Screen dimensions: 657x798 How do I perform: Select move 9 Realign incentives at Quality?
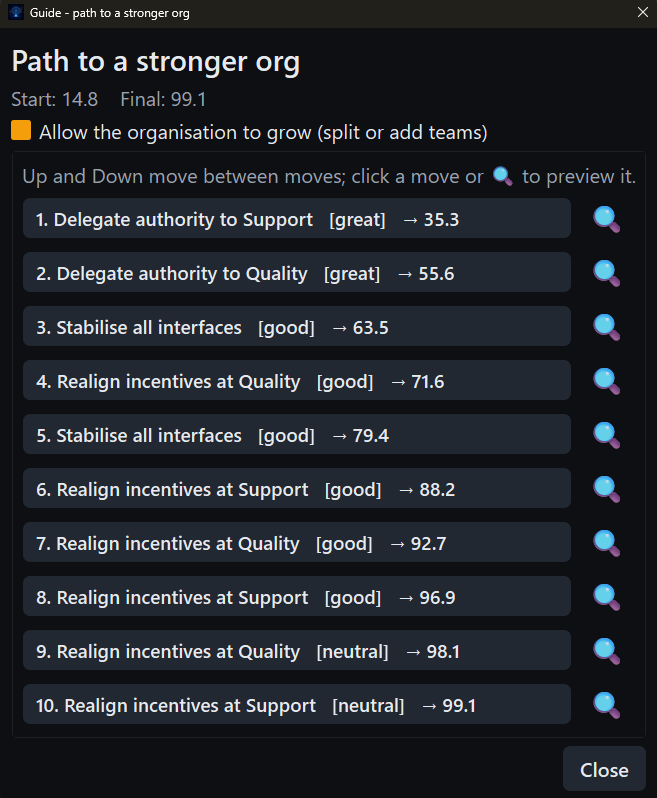coord(297,650)
